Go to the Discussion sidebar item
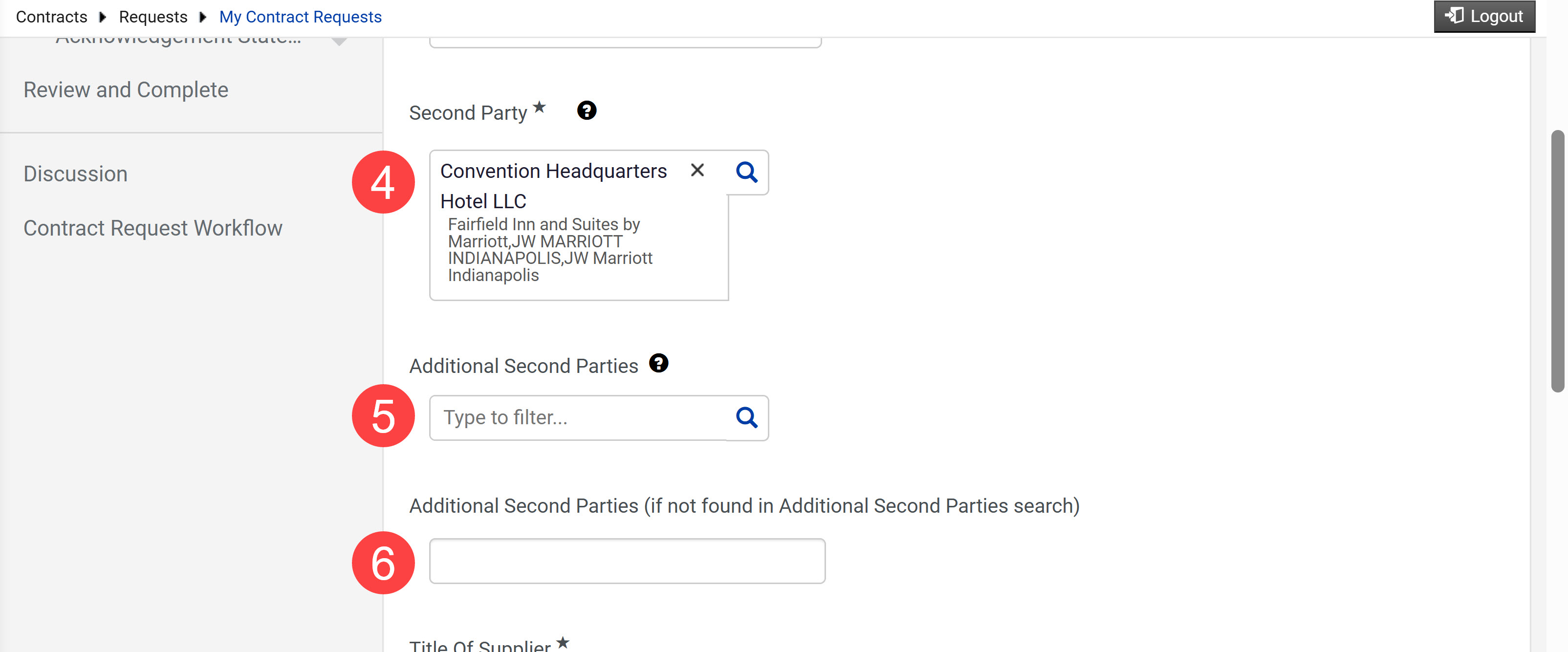 [x=75, y=174]
